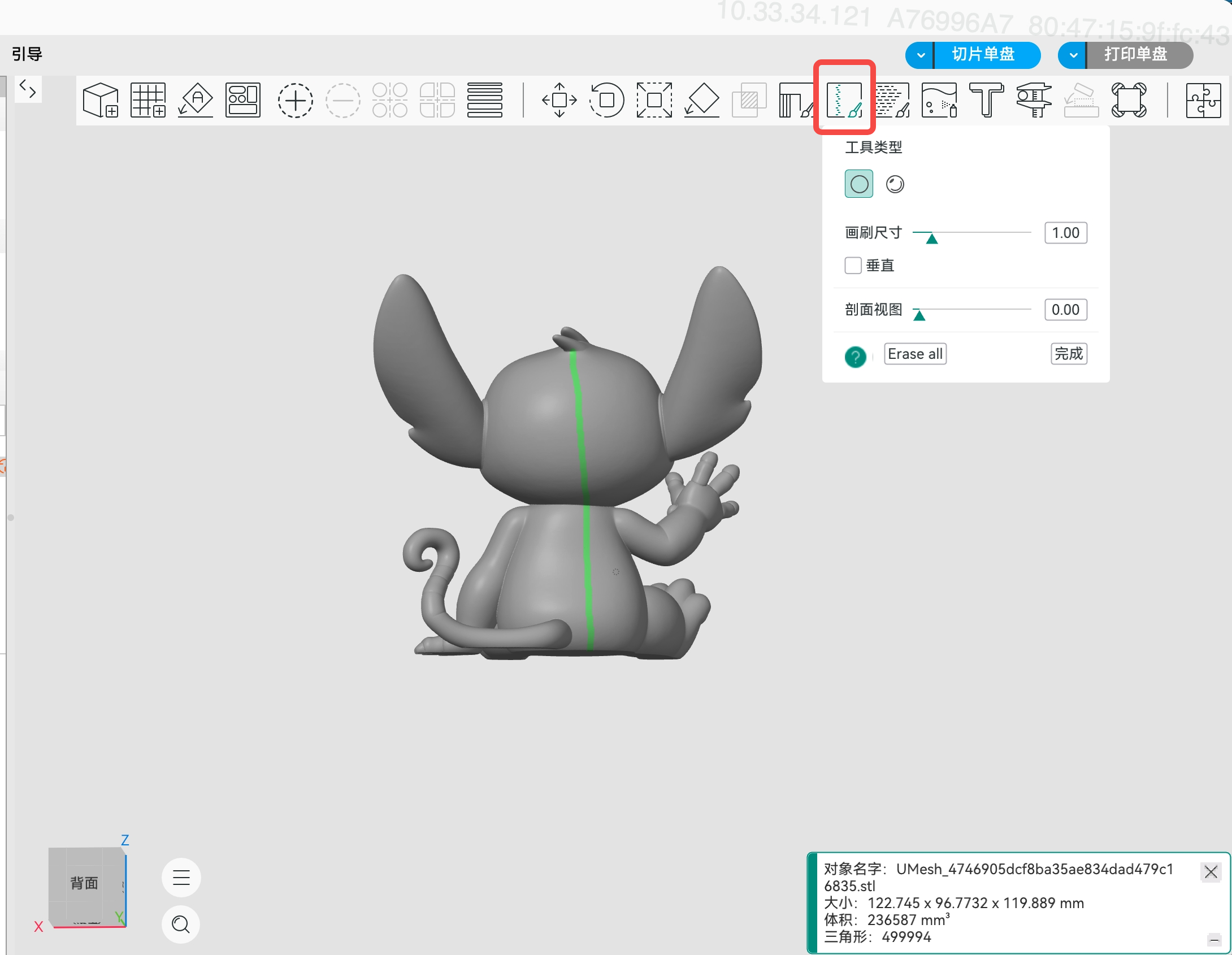Click the grey 3D model in viewport
Screen dimensions: 1232x955
[567, 462]
